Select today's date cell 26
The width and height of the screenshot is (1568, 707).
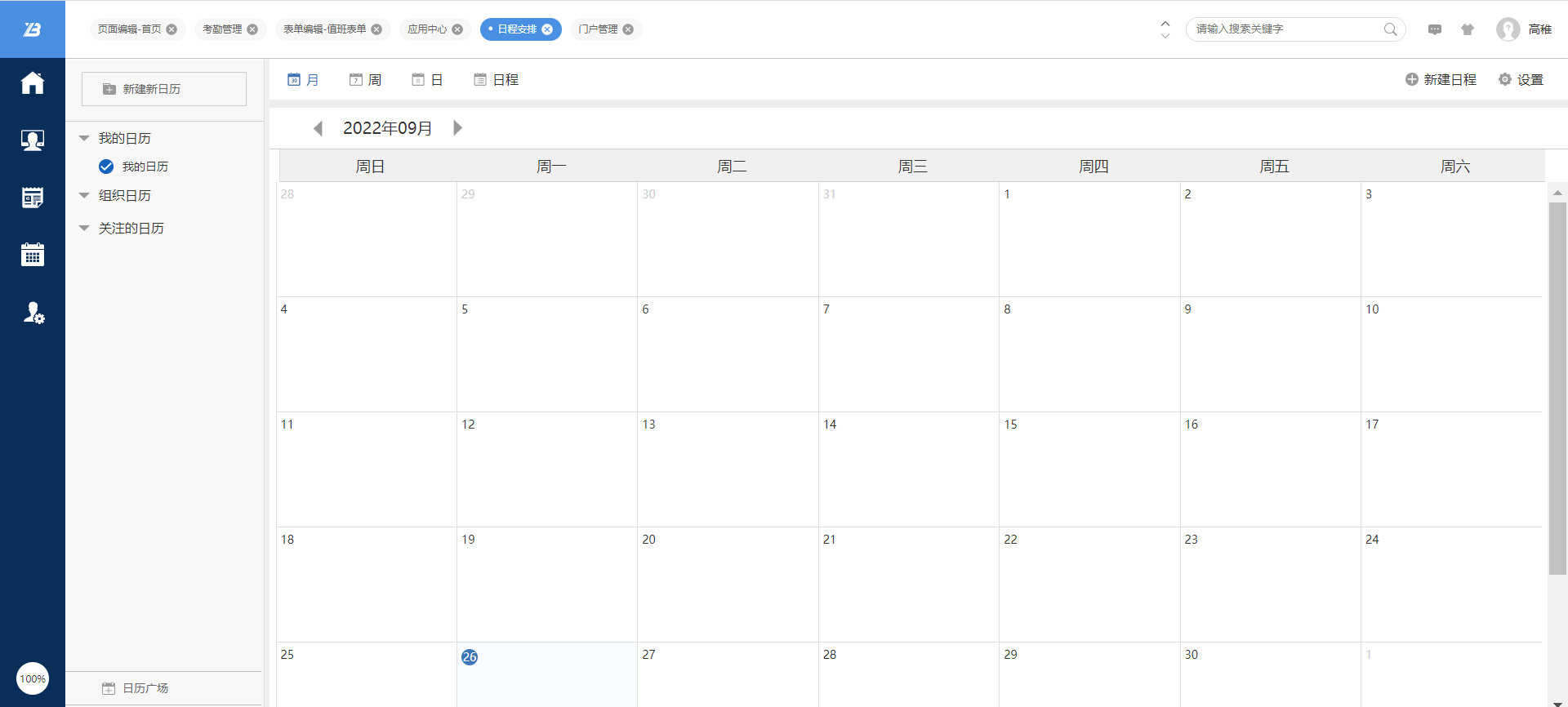tap(547, 674)
